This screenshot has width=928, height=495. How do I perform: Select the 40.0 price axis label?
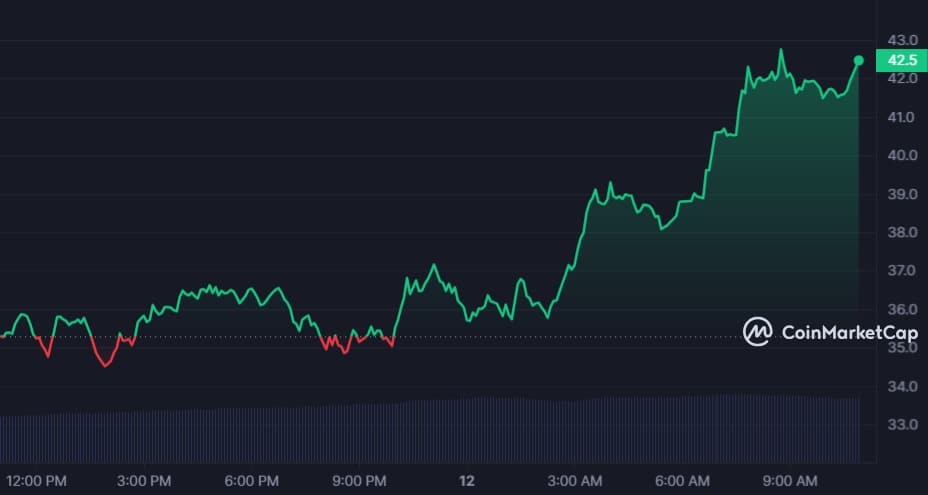pyautogui.click(x=902, y=156)
